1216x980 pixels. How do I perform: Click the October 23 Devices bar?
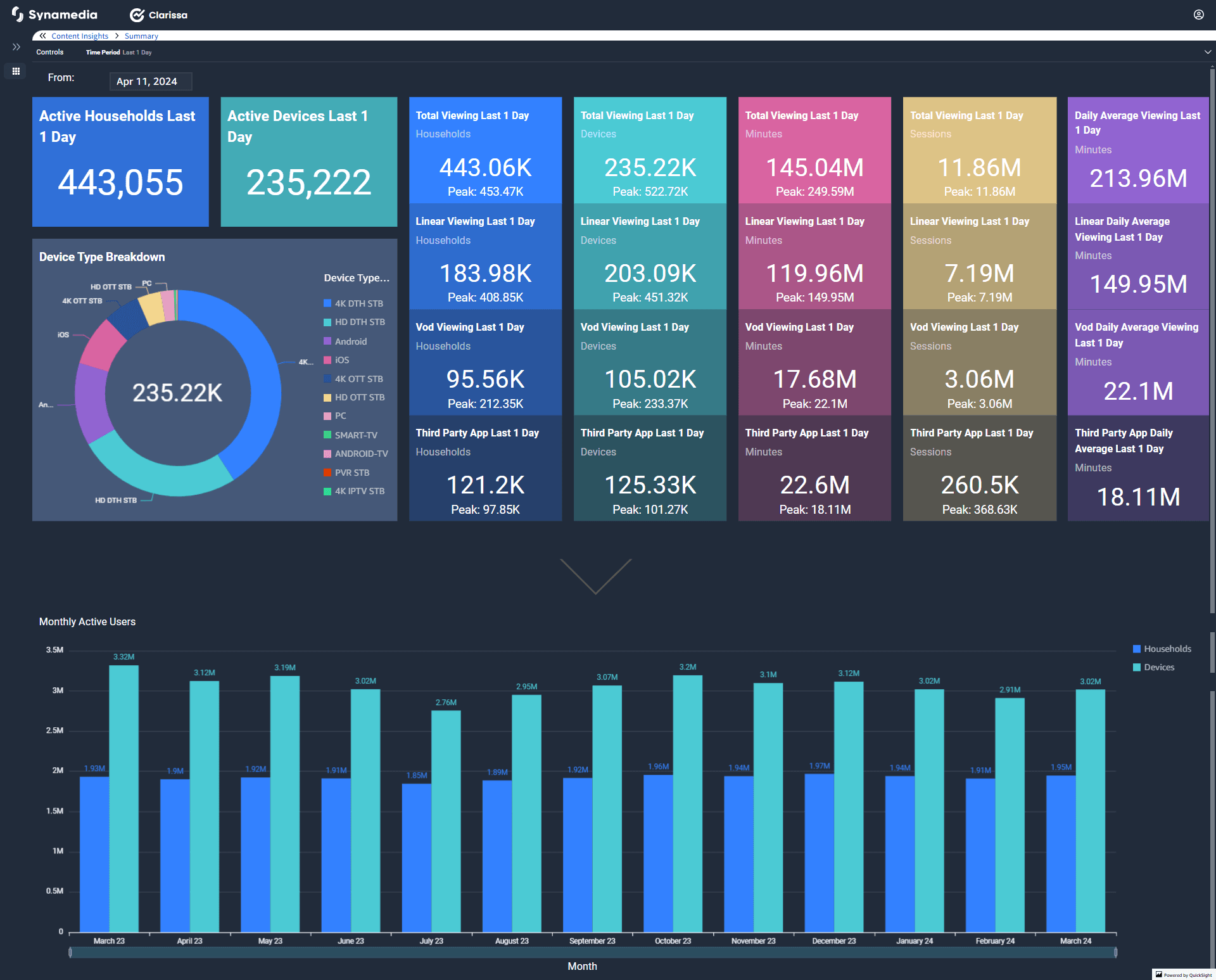coord(687,803)
